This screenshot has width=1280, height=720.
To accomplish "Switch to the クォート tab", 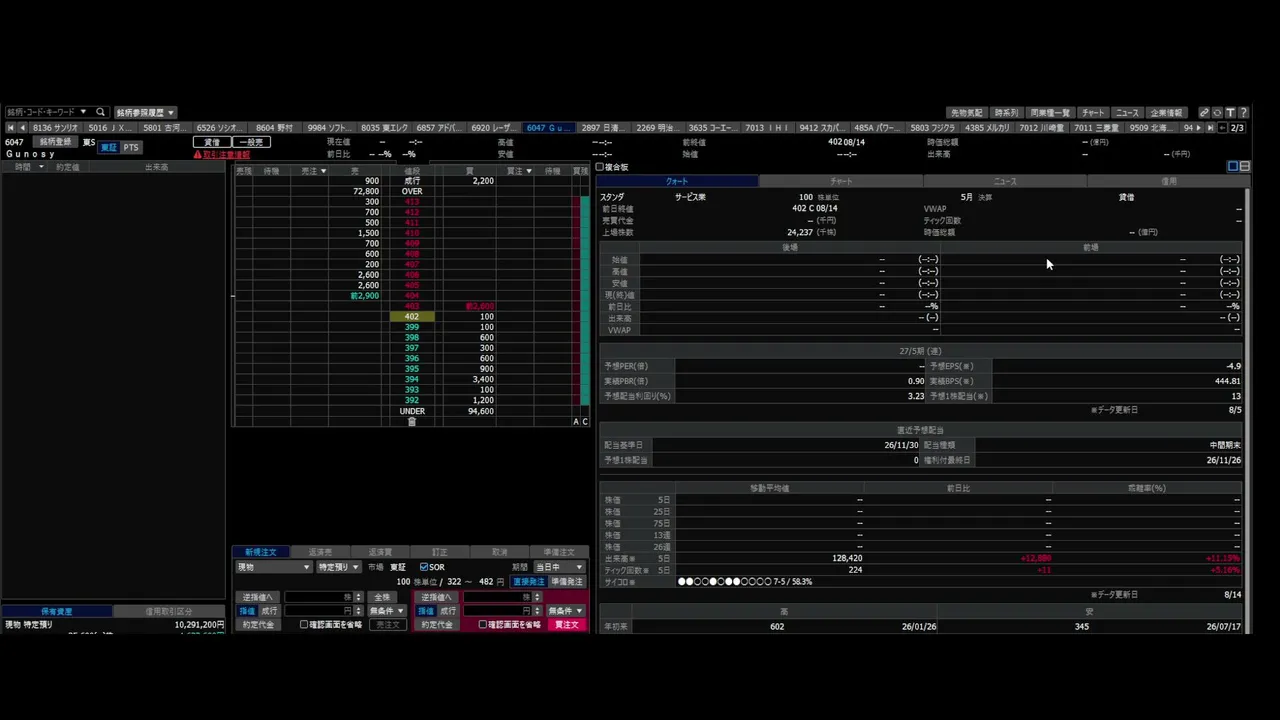I will 677,181.
